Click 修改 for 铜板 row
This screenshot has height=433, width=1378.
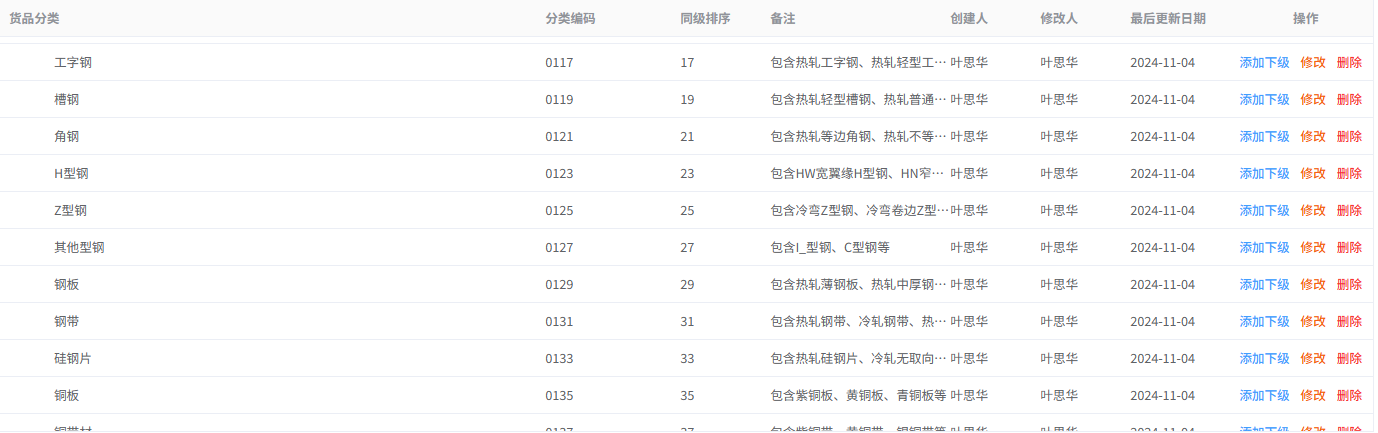coord(1313,395)
